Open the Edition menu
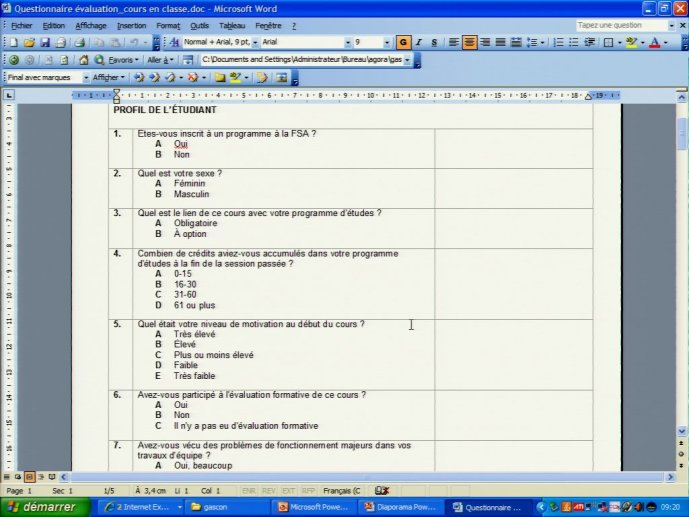Screen dimensions: 689x517 click(x=54, y=26)
